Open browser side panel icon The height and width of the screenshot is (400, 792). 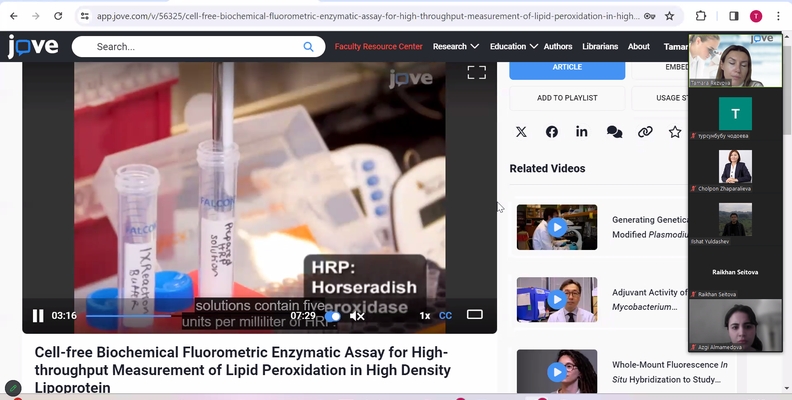point(733,16)
